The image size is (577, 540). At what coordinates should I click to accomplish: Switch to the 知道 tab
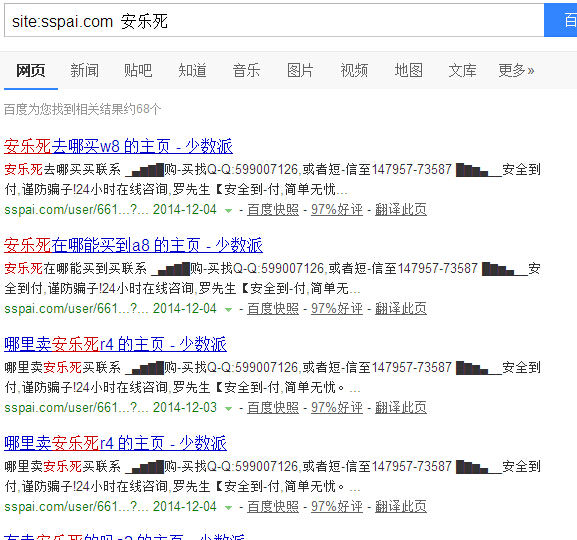[192, 70]
